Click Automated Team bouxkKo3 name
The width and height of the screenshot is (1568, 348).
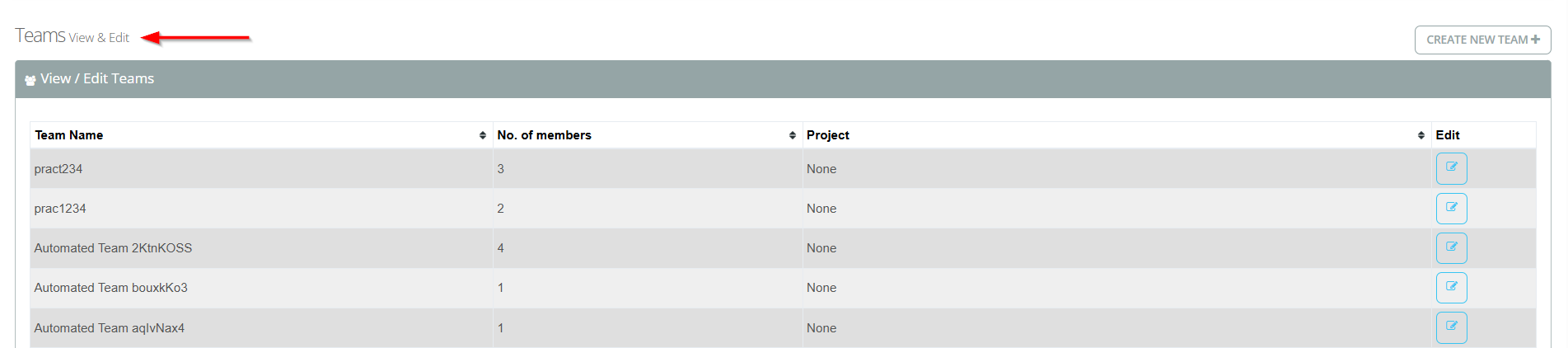point(110,288)
